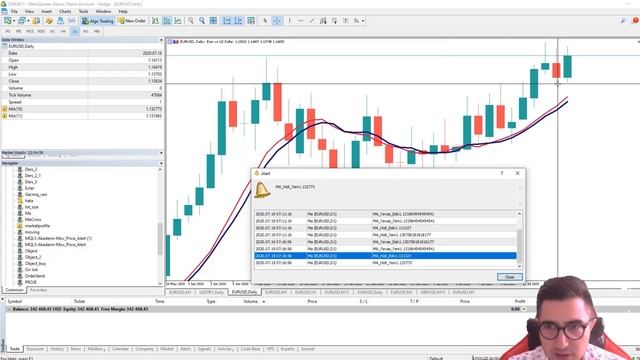Toggle Auto Scroll chart icon

pos(227,20)
